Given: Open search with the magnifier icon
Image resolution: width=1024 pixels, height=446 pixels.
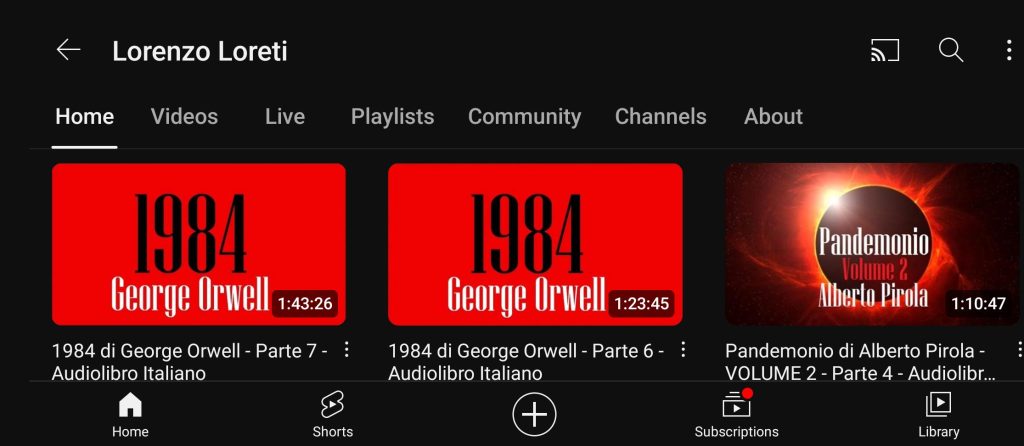Looking at the screenshot, I should 950,50.
